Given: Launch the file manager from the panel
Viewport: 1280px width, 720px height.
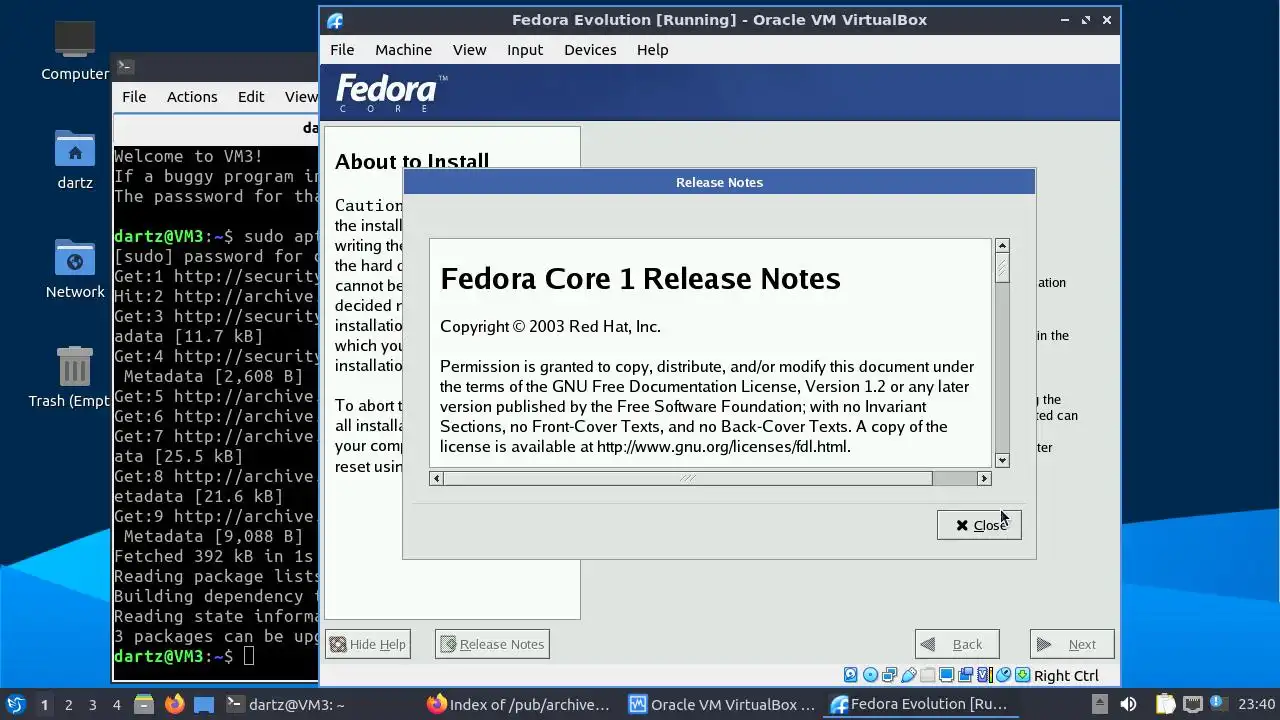Looking at the screenshot, I should click(144, 704).
